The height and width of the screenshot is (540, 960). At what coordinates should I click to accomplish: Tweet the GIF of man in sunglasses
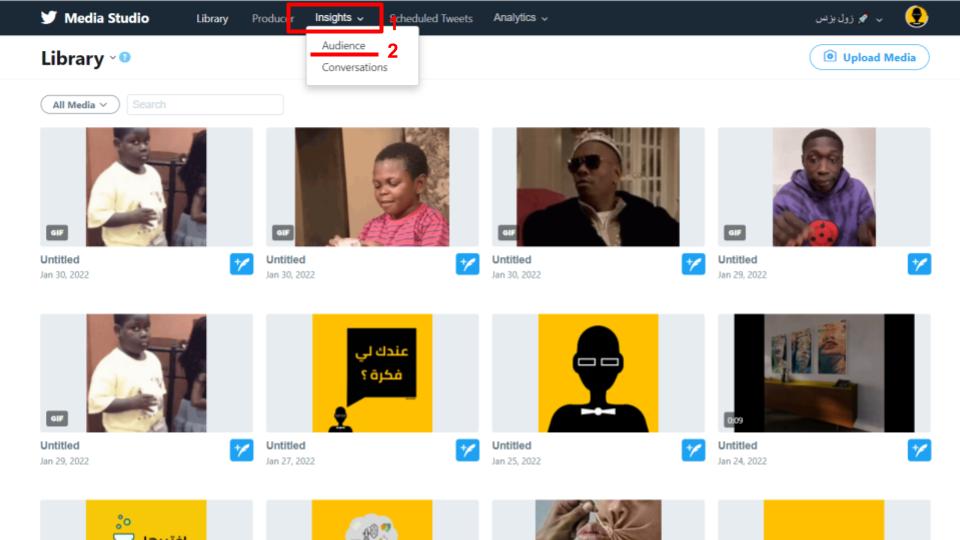(x=693, y=264)
